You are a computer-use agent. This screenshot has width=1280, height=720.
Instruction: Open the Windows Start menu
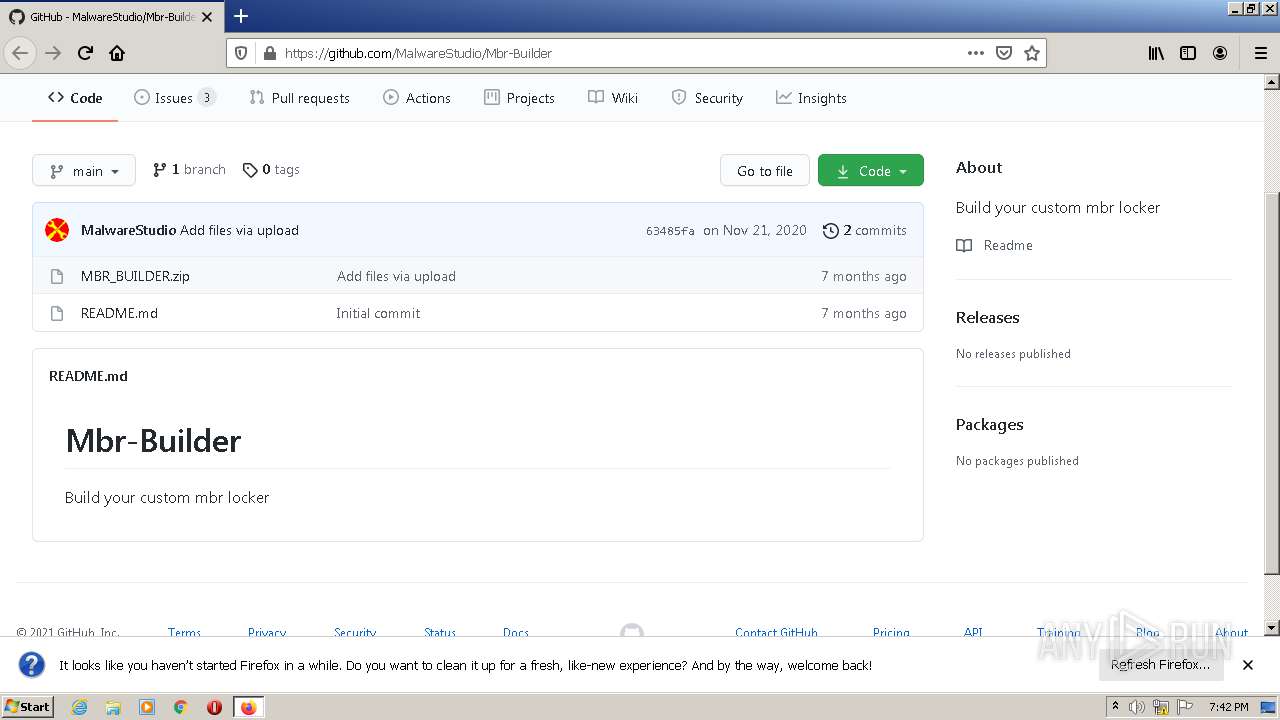(x=27, y=707)
